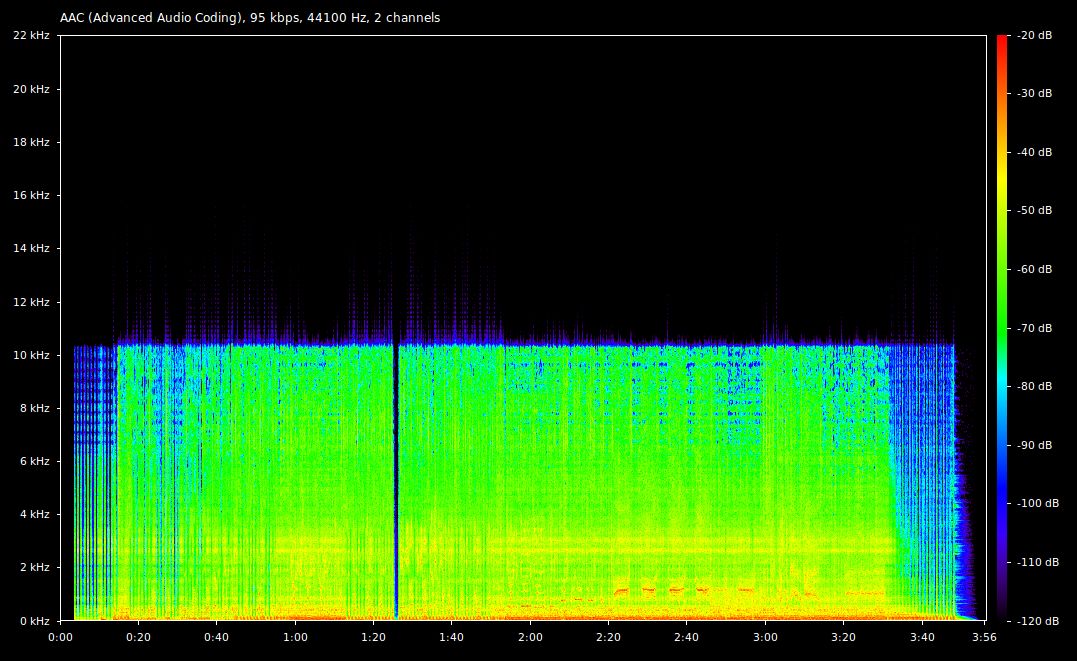Click the 16 kHz frequency axis label
The height and width of the screenshot is (661, 1077).
click(32, 195)
